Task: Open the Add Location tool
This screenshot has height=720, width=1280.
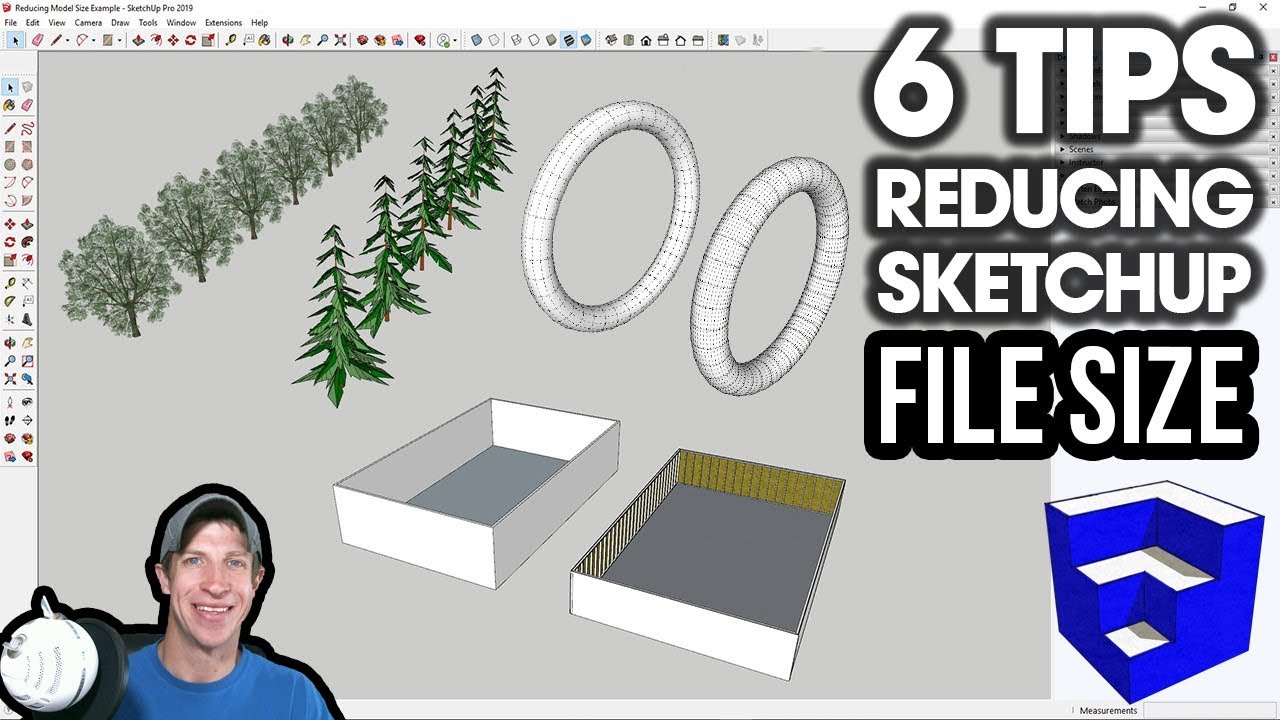Action: pos(723,40)
